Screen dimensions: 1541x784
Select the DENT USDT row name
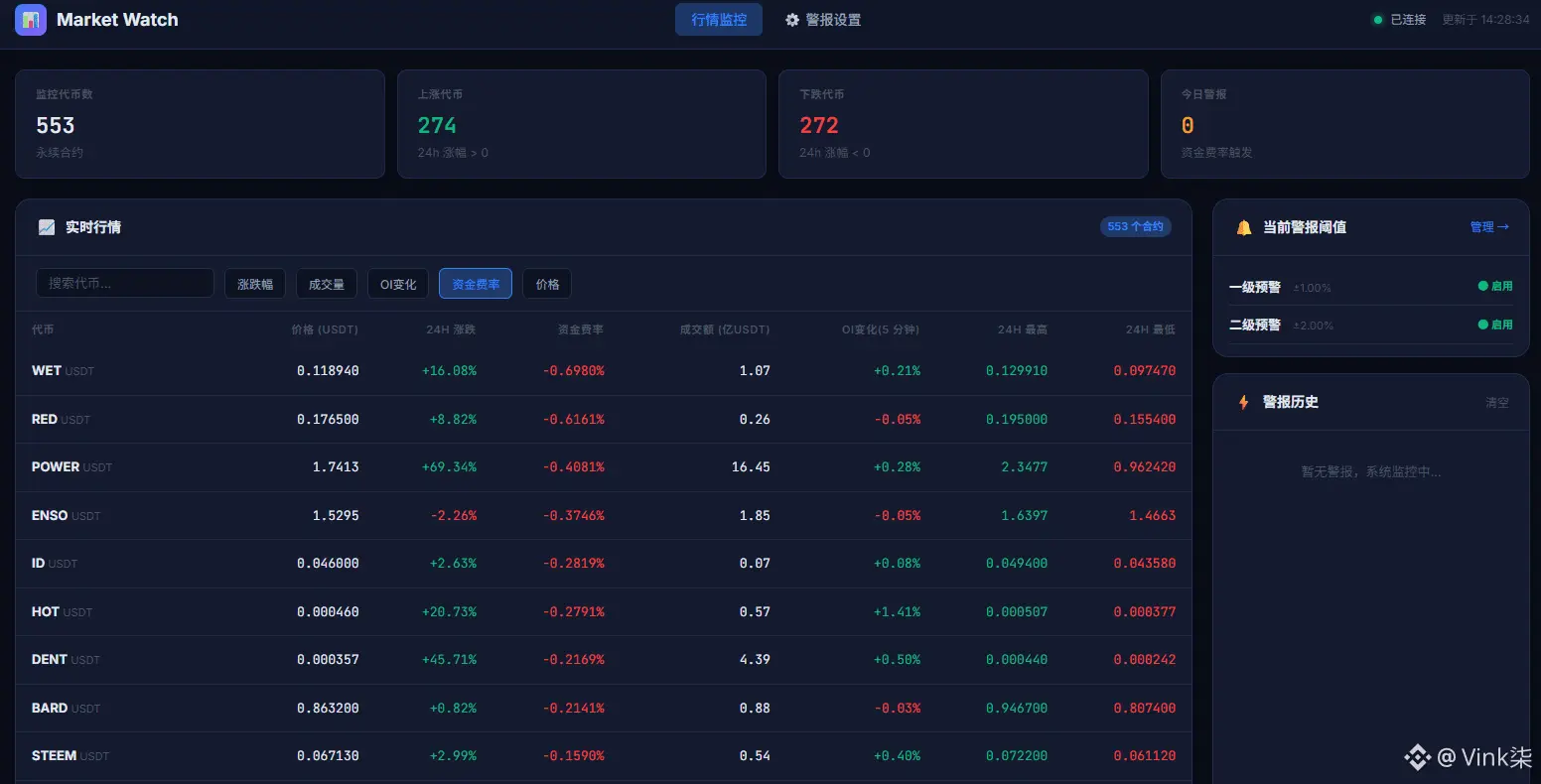click(66, 660)
